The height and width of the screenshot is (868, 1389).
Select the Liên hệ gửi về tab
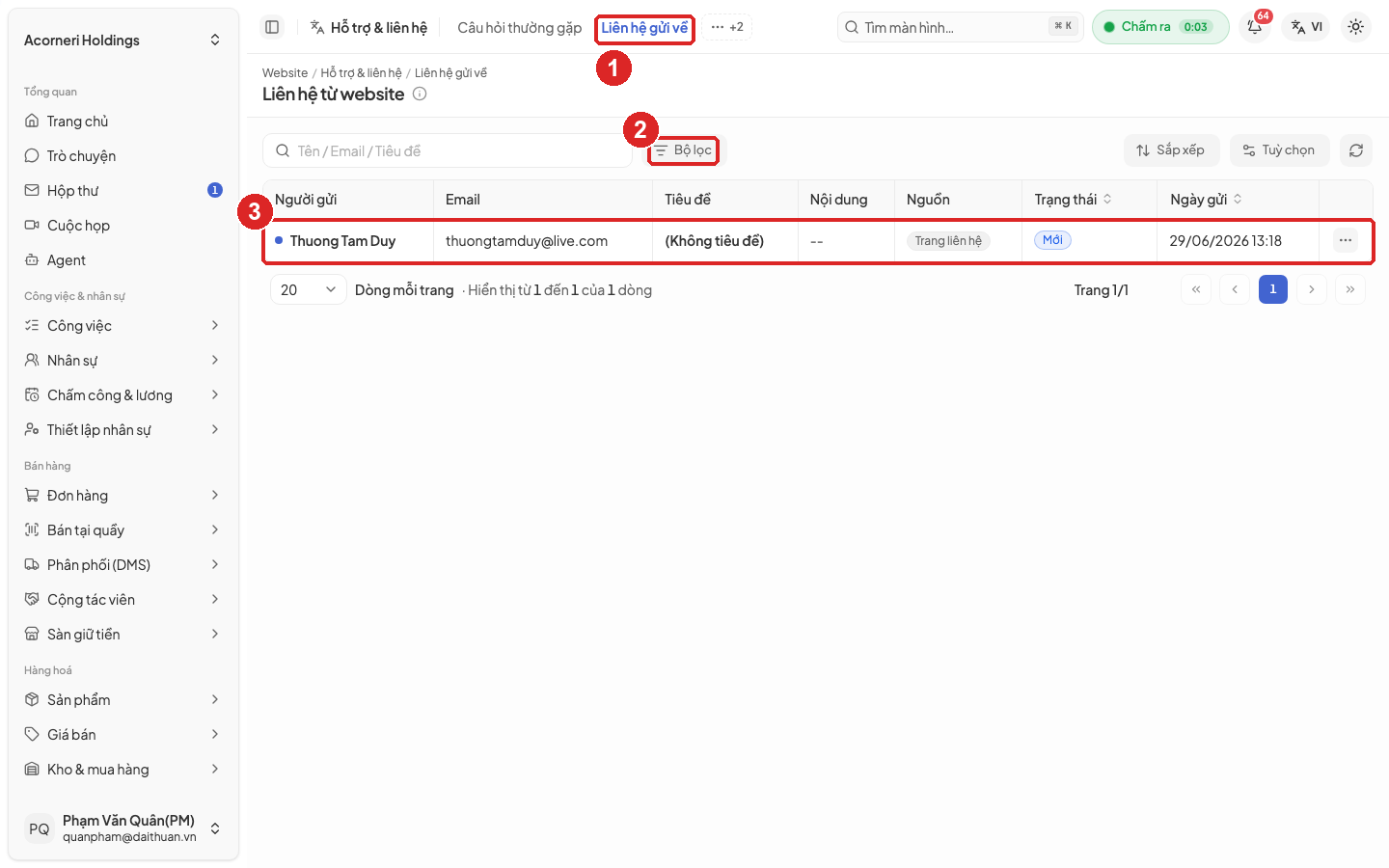(x=644, y=28)
